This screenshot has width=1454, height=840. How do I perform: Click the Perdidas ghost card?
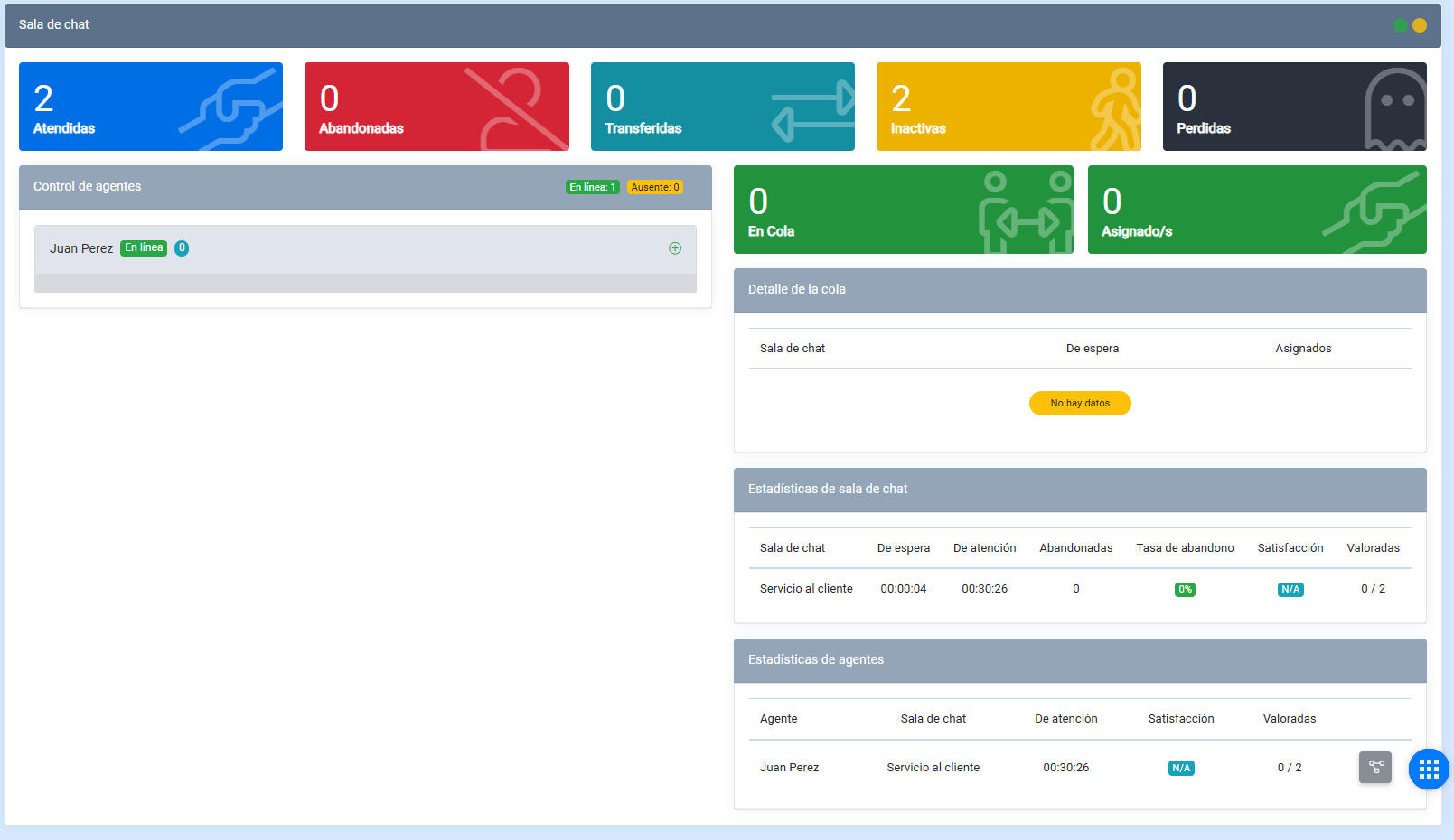pyautogui.click(x=1294, y=107)
